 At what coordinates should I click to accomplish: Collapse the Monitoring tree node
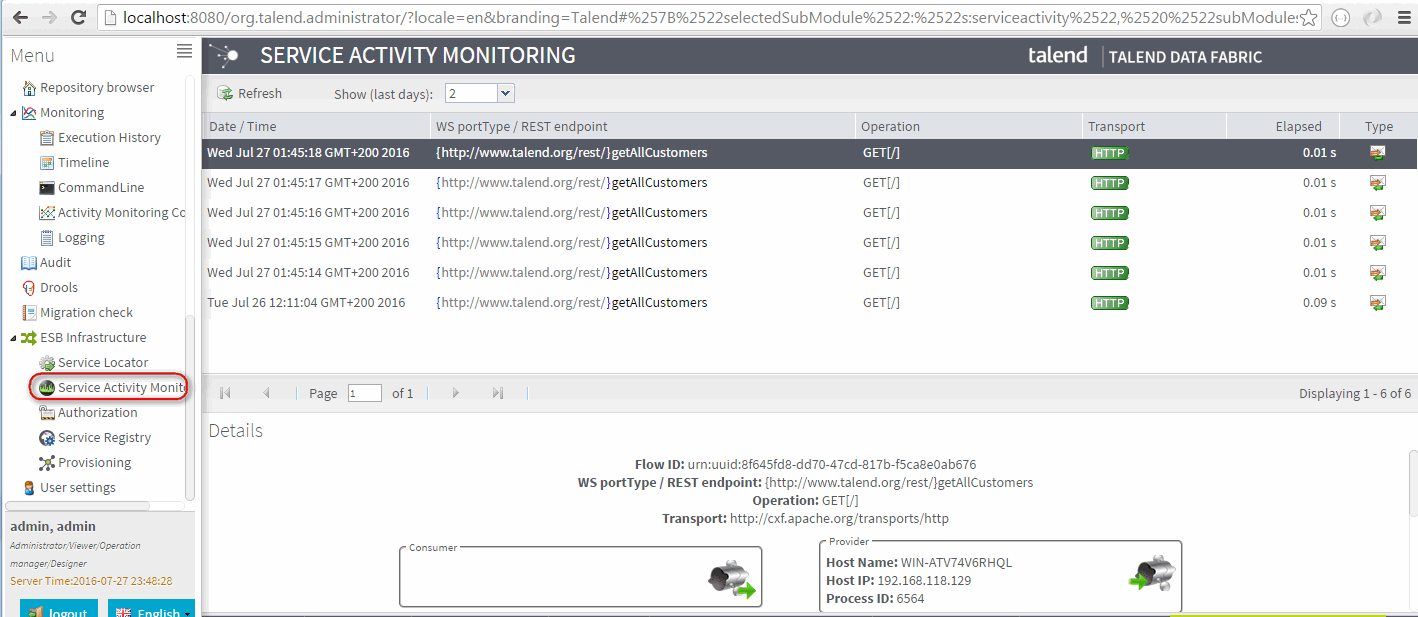coord(13,113)
